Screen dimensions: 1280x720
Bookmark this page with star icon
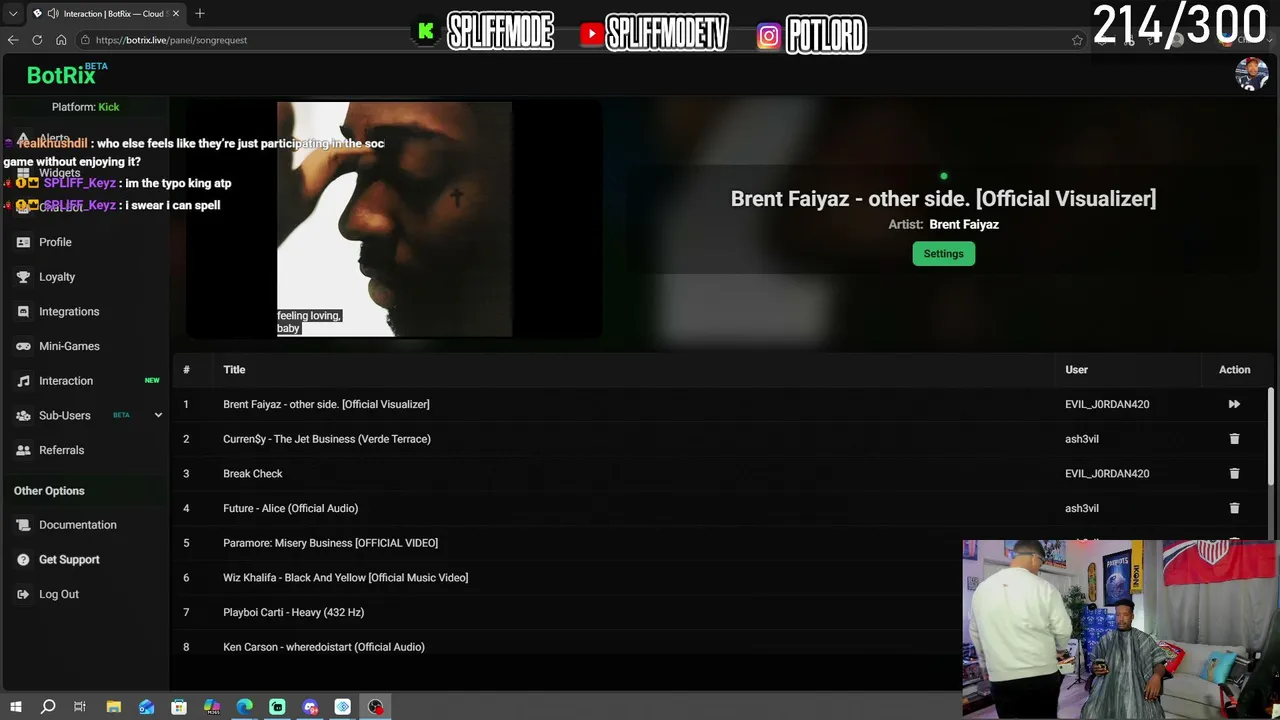click(1077, 40)
